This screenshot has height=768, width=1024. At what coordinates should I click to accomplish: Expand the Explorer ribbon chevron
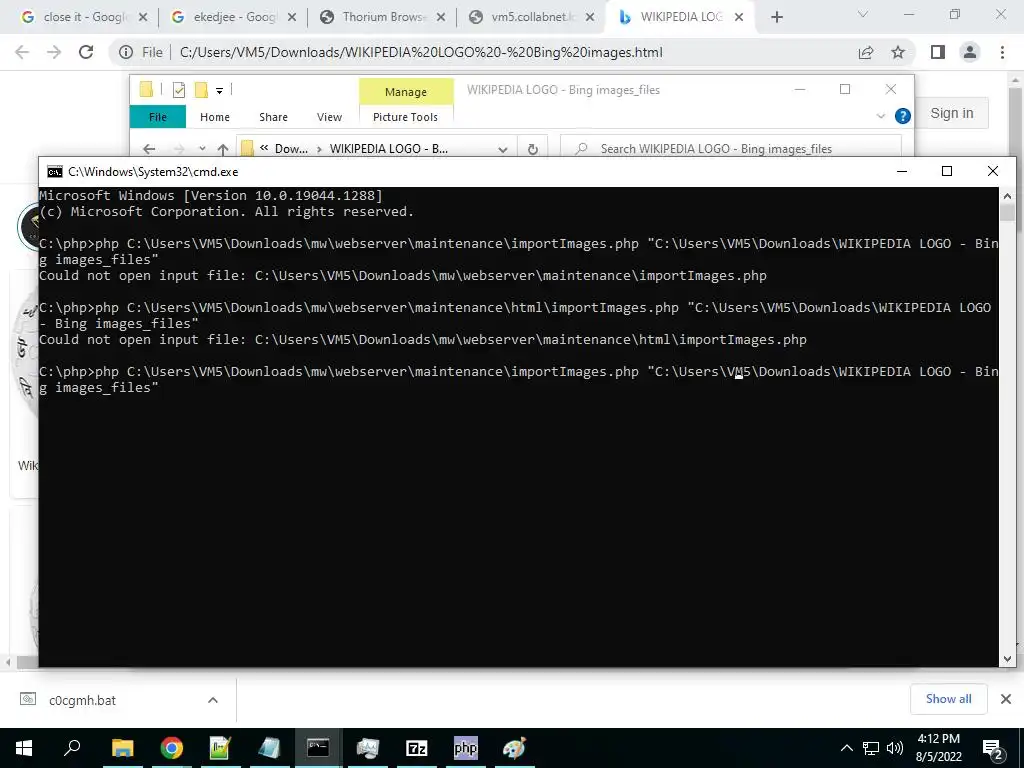pos(880,116)
